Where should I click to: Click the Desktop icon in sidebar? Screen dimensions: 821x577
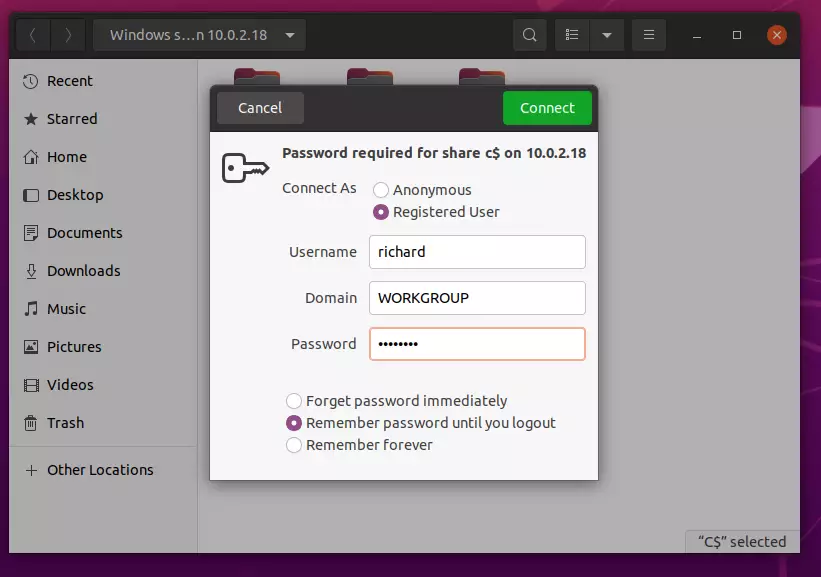tap(31, 195)
